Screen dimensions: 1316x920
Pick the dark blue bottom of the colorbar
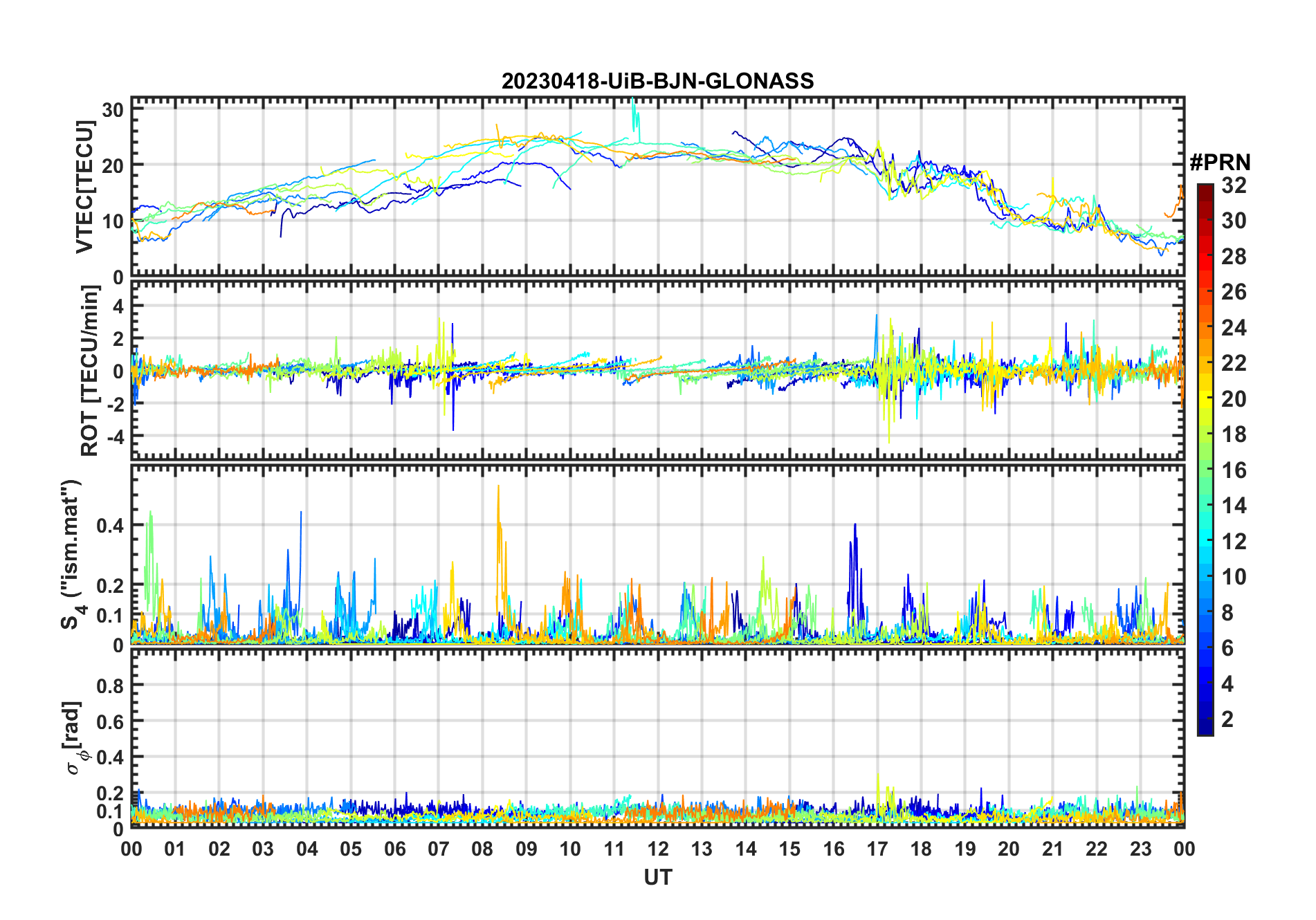pos(1205,728)
